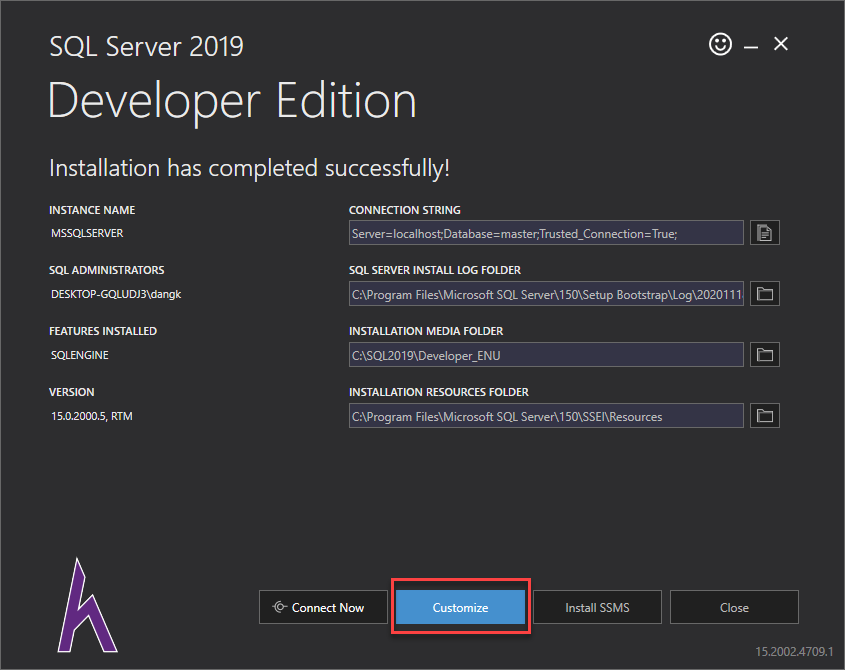Image resolution: width=845 pixels, height=670 pixels.
Task: Click the smiley feedback icon
Action: pyautogui.click(x=721, y=44)
